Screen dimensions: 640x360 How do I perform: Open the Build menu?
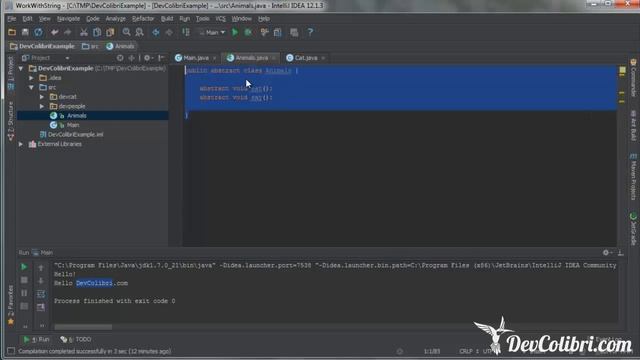coord(167,19)
